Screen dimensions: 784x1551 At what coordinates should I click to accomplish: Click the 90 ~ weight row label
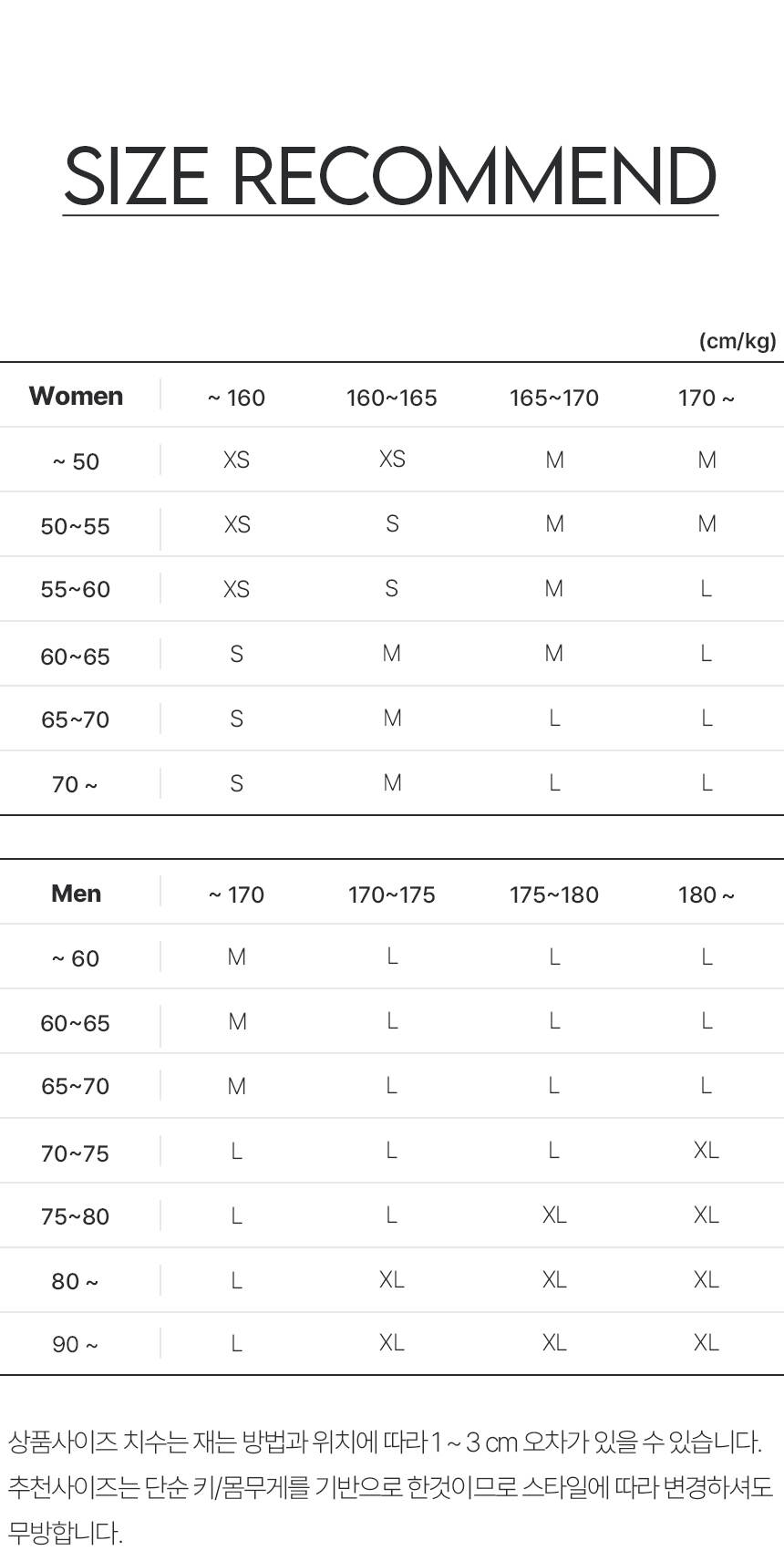76,1344
